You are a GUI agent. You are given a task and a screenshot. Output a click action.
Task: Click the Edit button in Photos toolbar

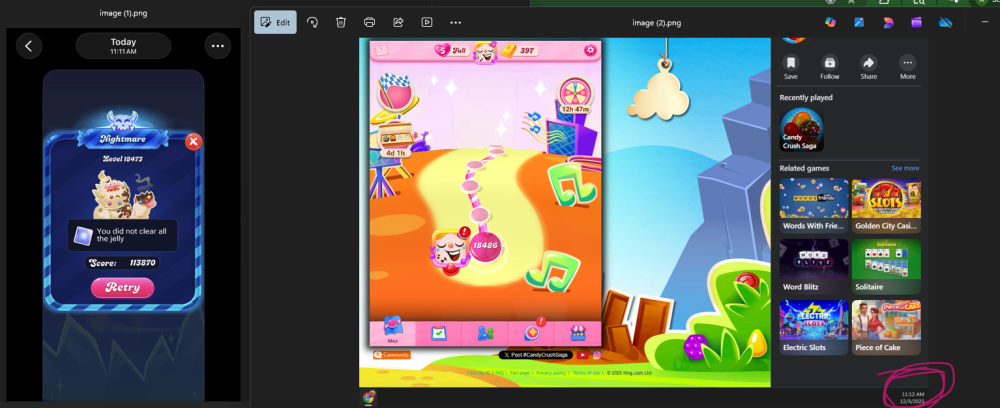[x=275, y=22]
